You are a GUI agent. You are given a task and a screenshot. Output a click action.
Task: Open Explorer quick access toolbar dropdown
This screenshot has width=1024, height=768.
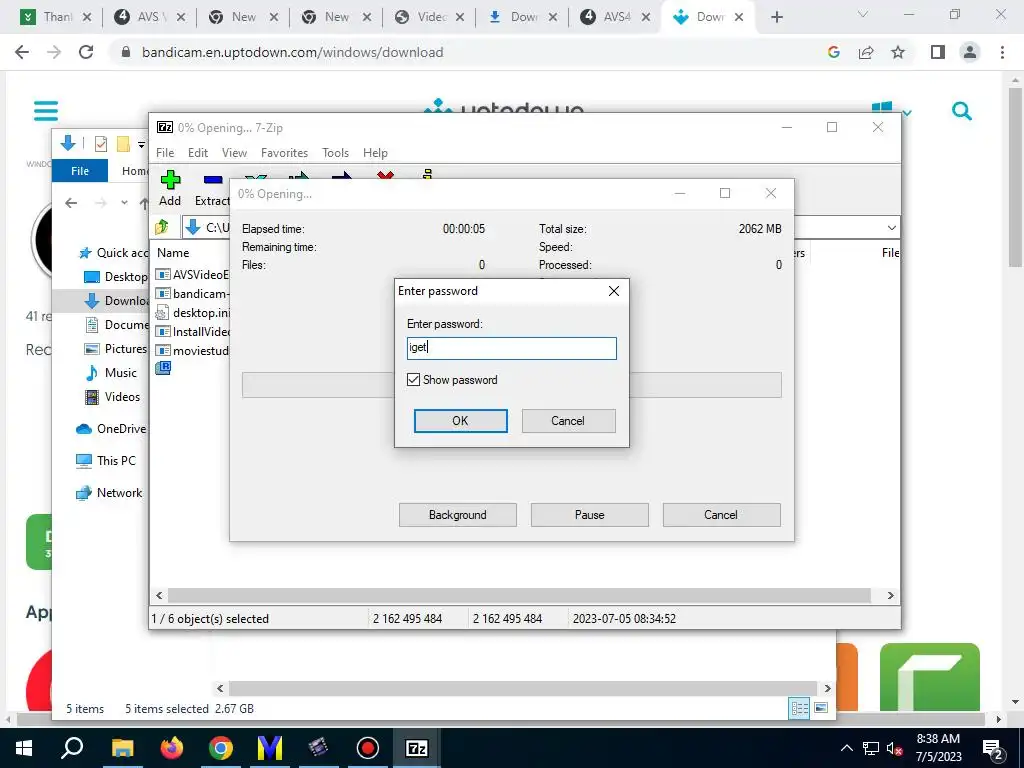click(x=141, y=144)
